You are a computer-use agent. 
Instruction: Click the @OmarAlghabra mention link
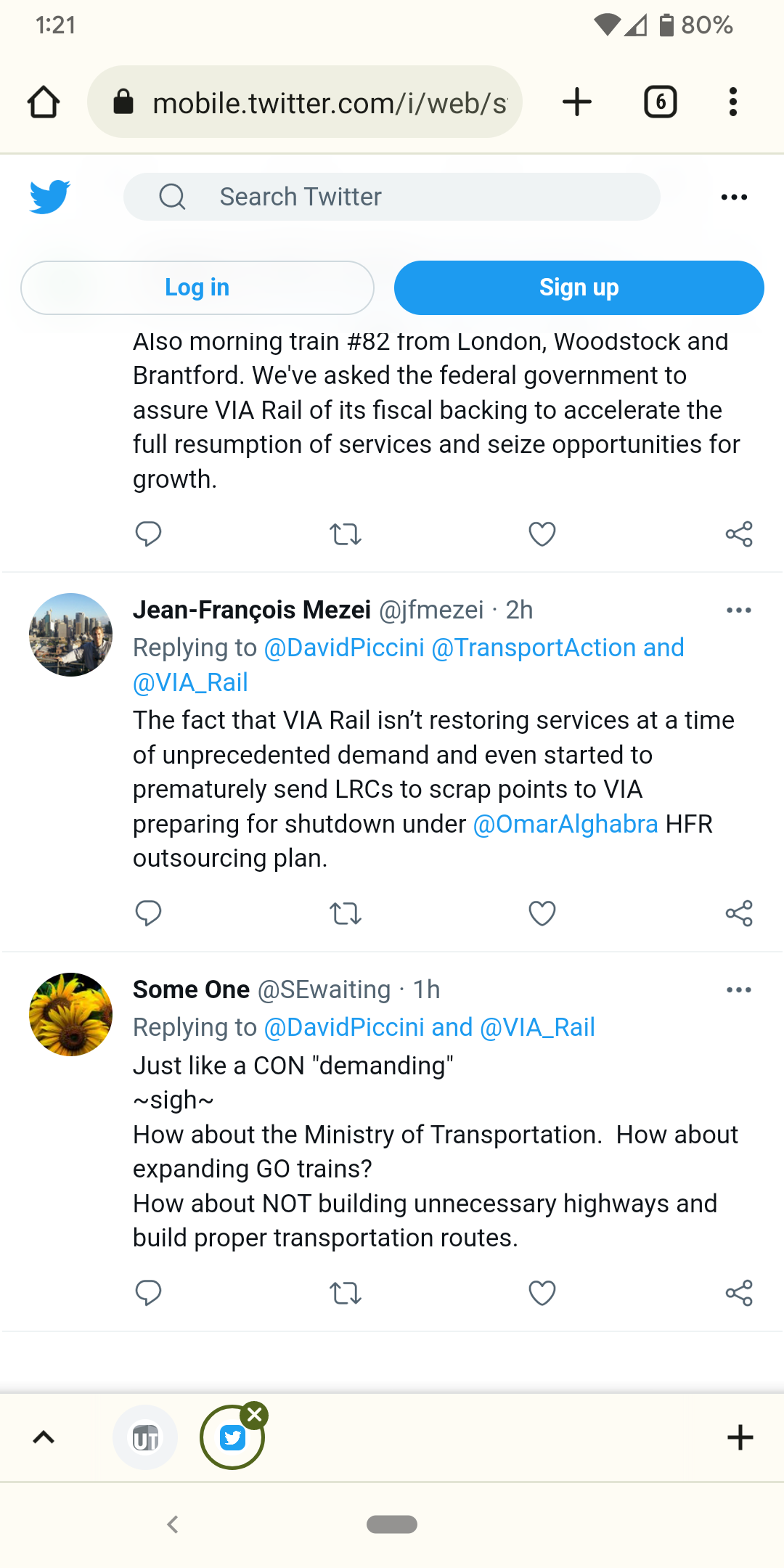point(565,824)
